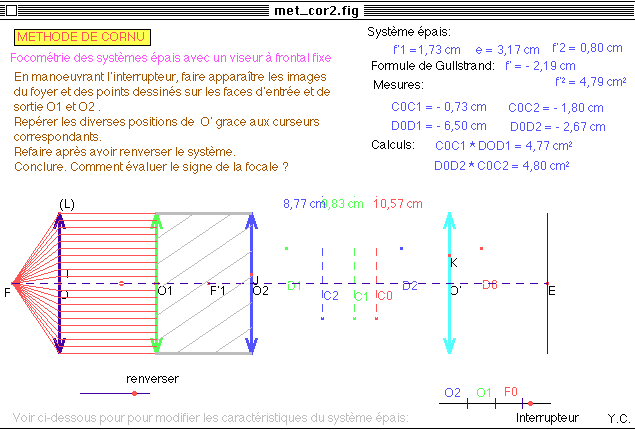
Task: Click the blue exit face arrow at O2
Action: (x=250, y=320)
